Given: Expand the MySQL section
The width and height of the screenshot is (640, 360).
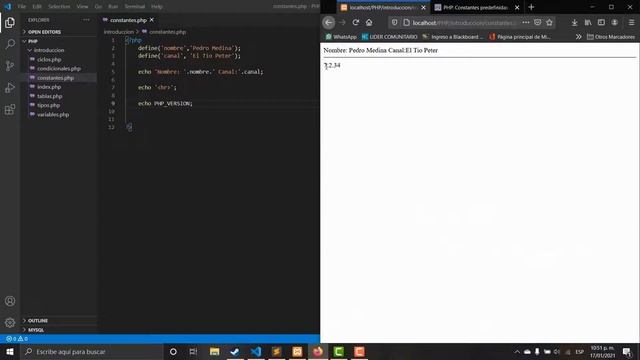Looking at the screenshot, I should pos(59,330).
